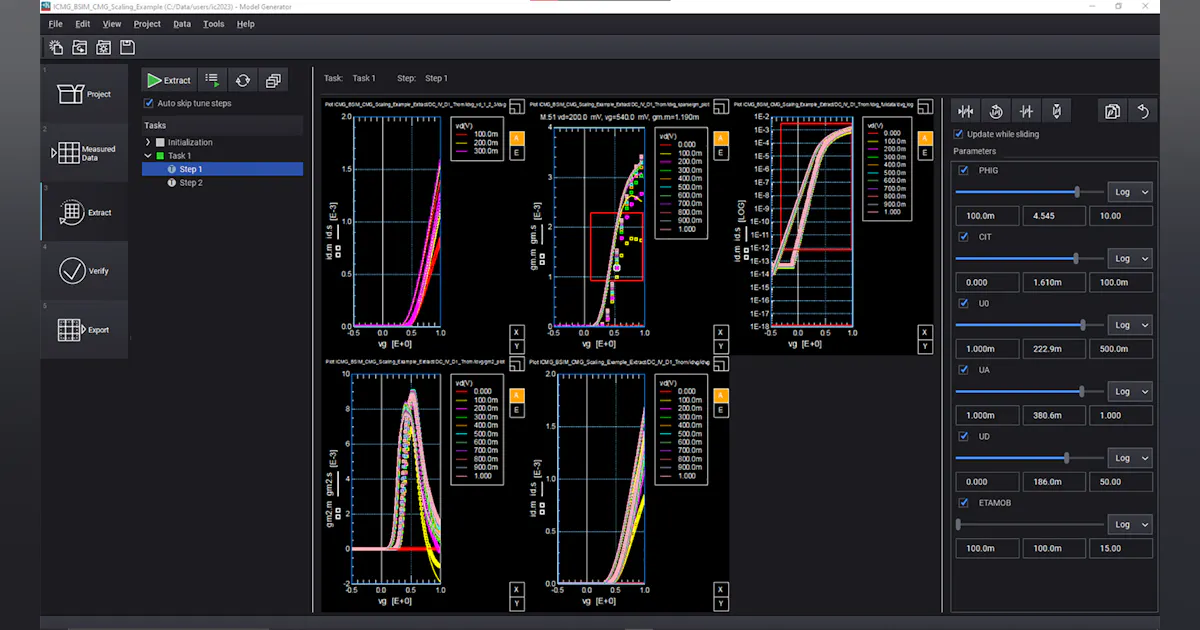Click the PHIG slider track
Screen dimensions: 1200x630
tap(1028, 191)
